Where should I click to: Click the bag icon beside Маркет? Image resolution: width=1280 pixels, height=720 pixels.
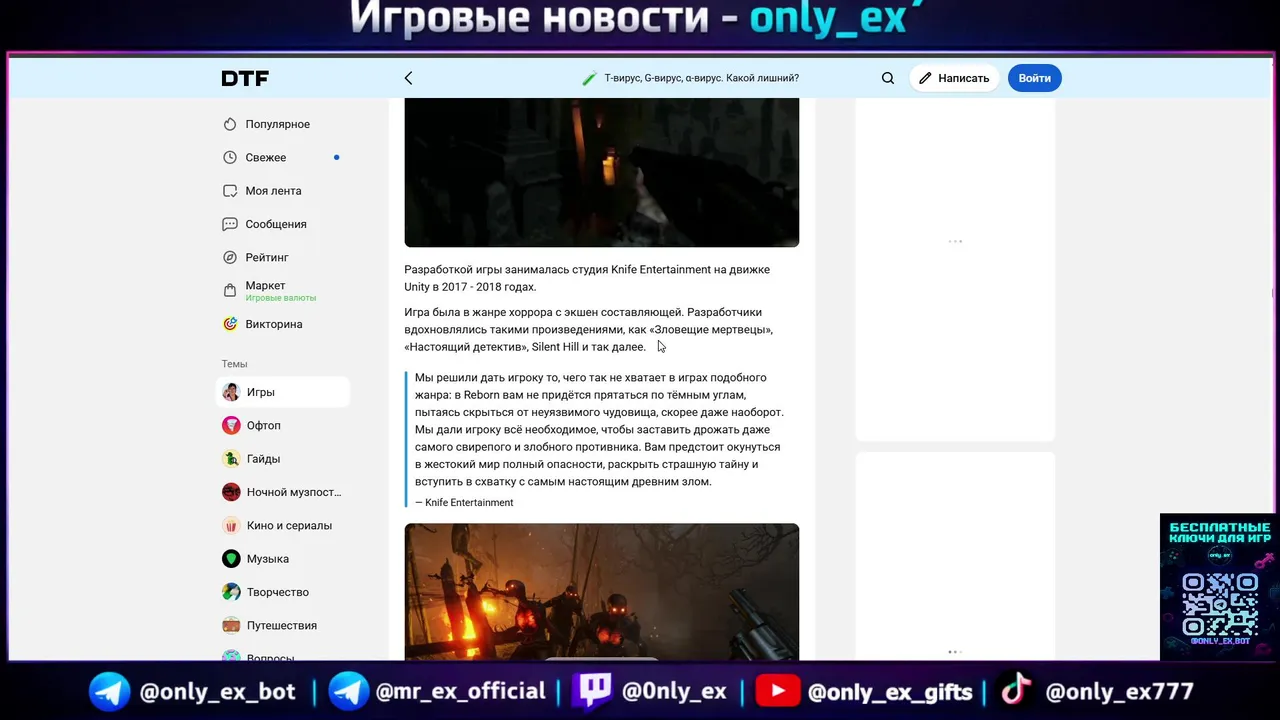230,291
